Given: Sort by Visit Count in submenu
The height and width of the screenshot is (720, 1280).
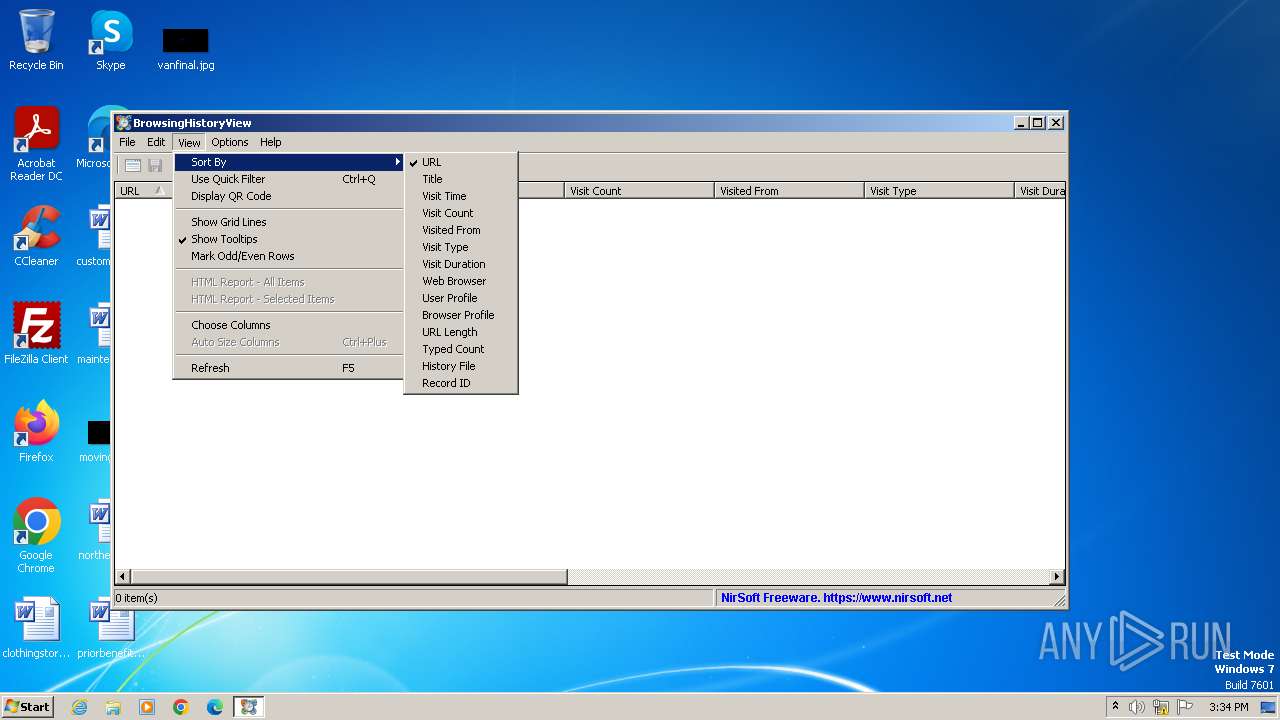Looking at the screenshot, I should pos(461,213).
